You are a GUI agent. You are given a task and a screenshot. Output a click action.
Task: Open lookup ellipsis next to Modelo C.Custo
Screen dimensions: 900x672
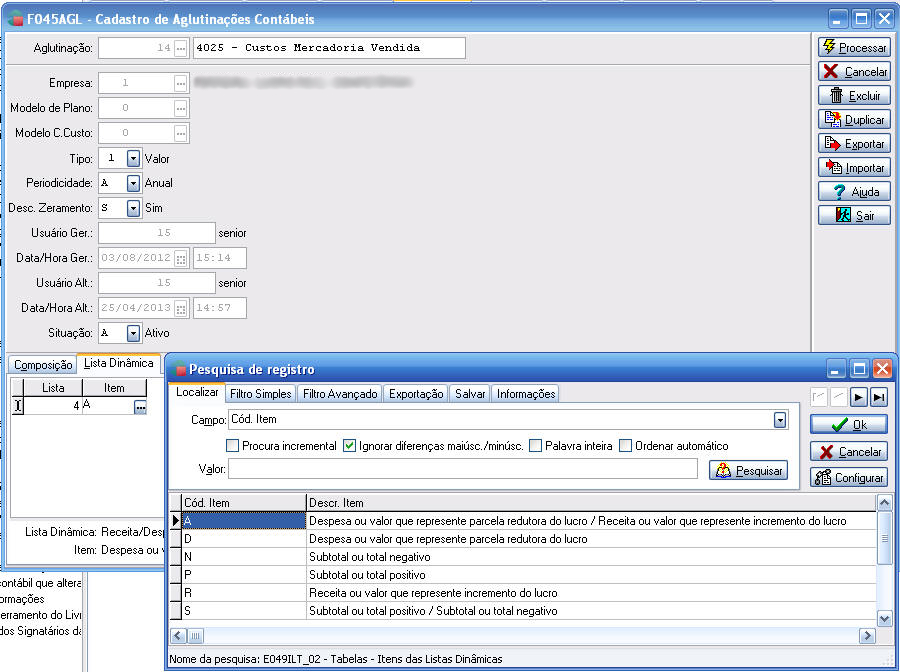[x=181, y=133]
